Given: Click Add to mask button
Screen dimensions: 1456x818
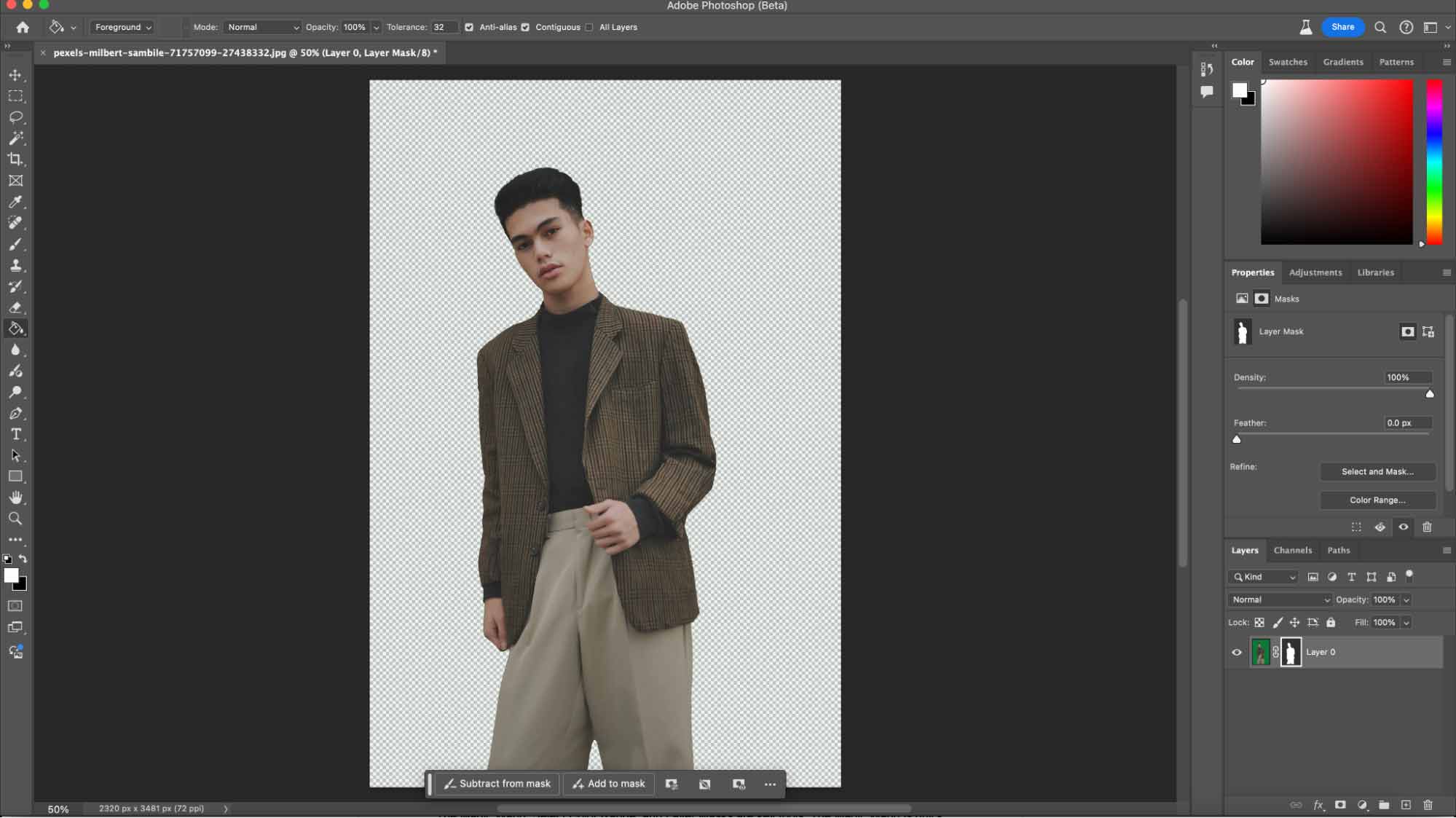Looking at the screenshot, I should (609, 784).
